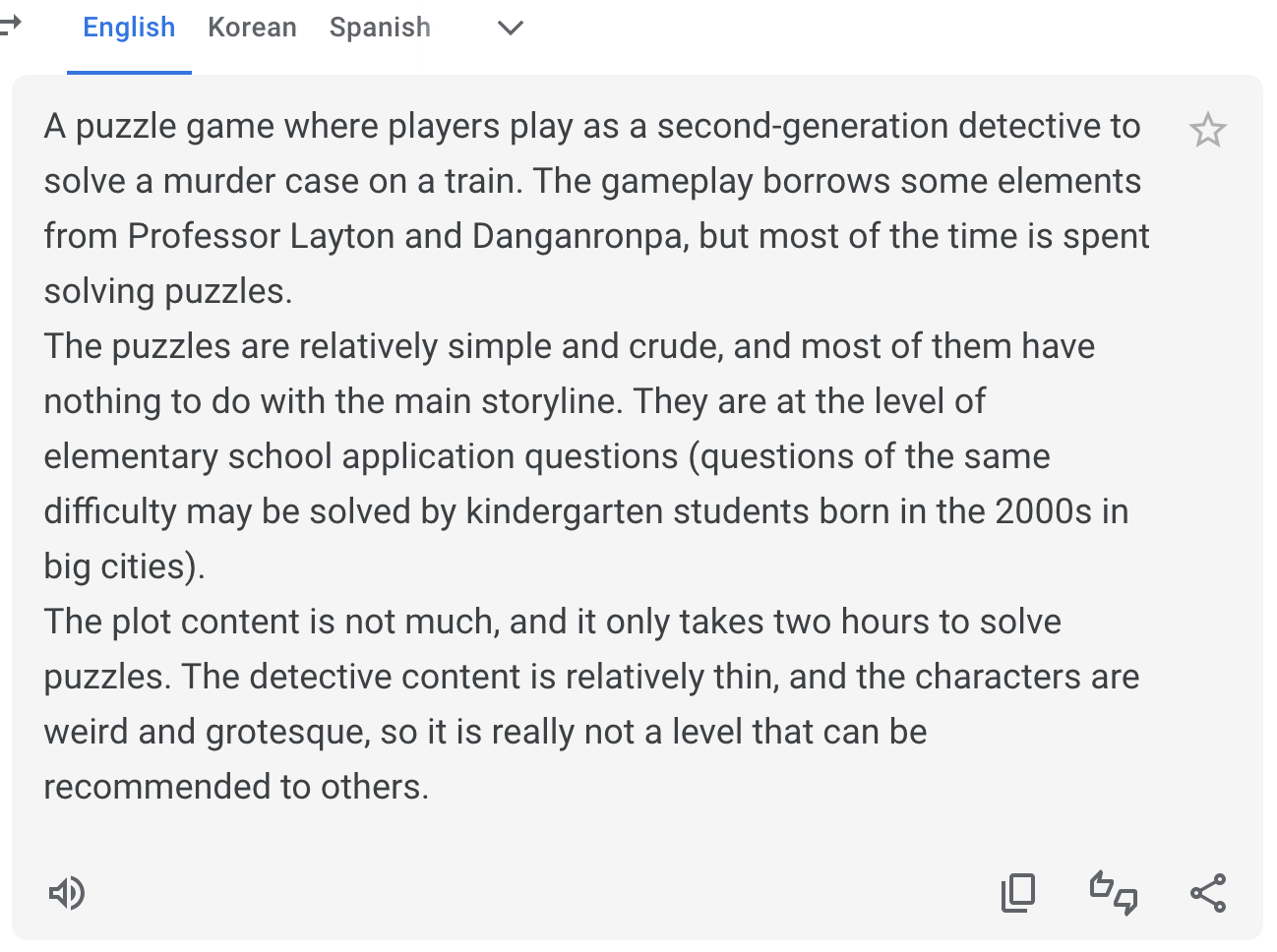Share the translation
This screenshot has width=1277, height=952.
click(1207, 893)
